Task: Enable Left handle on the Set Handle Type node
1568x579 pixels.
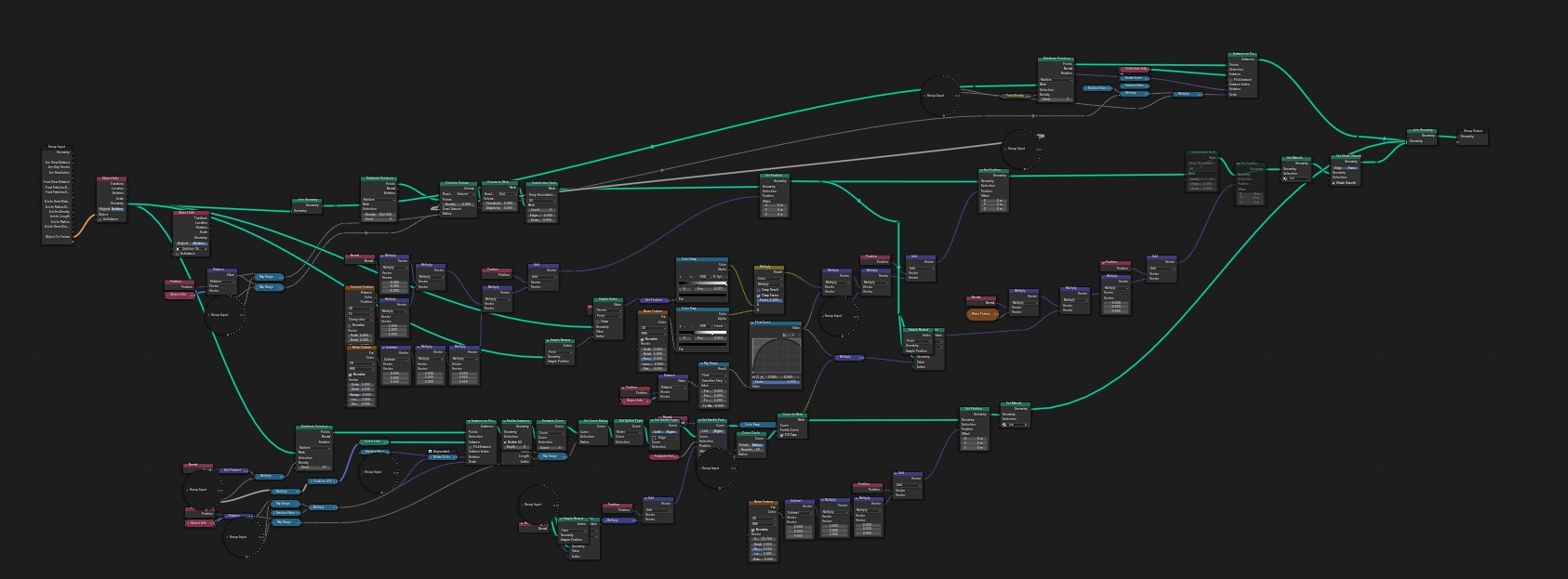Action: point(658,431)
